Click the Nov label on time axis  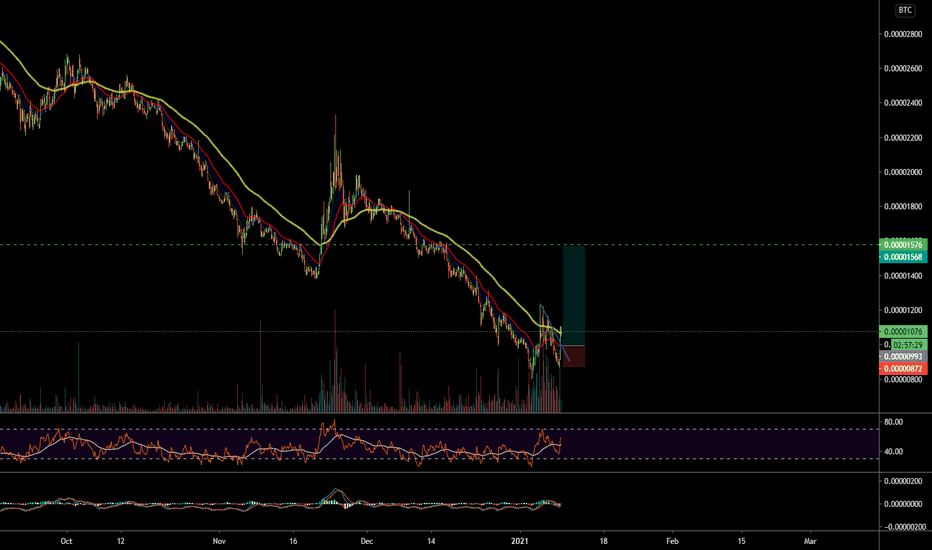[x=219, y=541]
